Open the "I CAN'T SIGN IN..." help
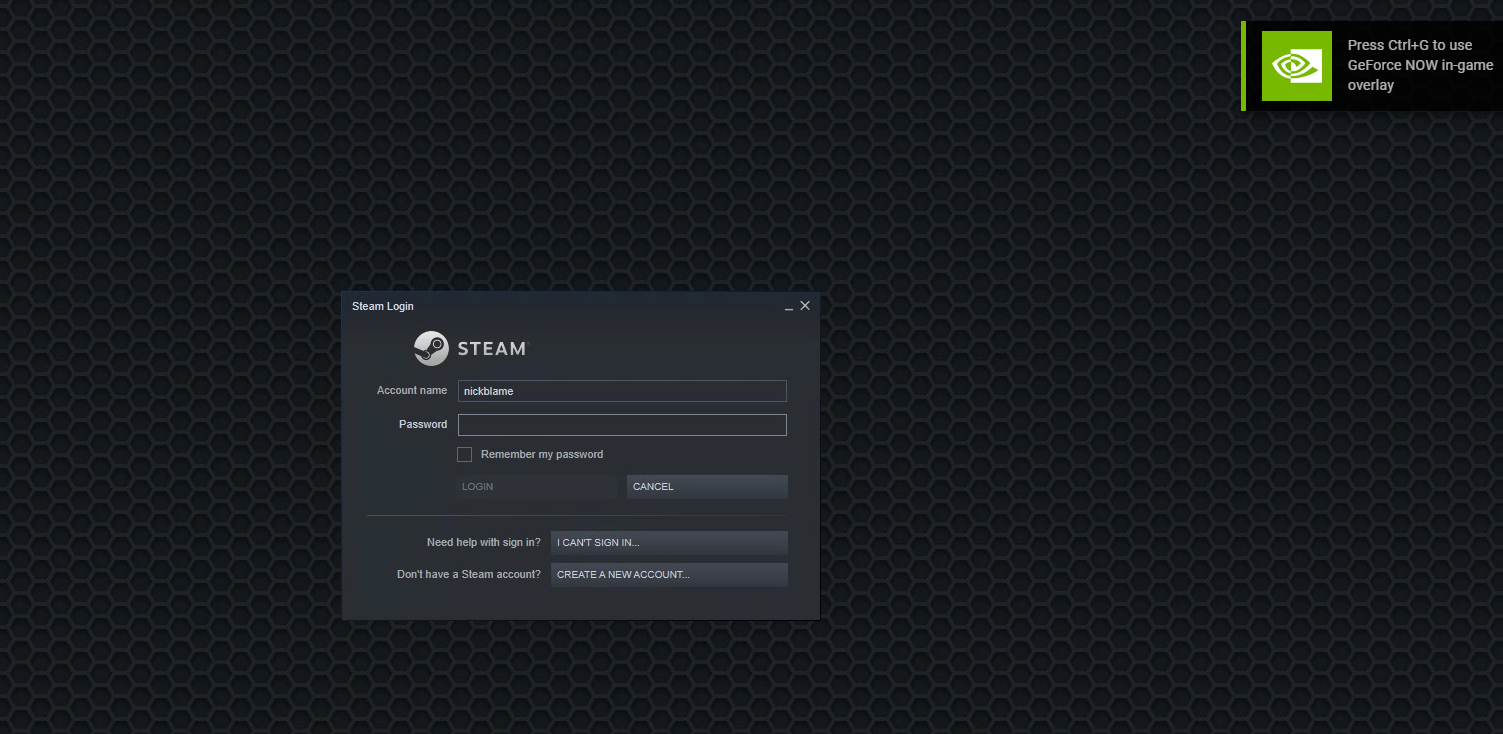Viewport: 1503px width, 734px height. click(668, 543)
